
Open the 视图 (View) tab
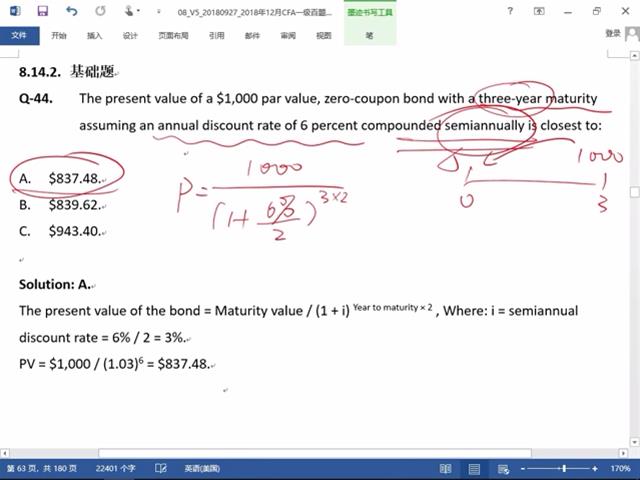324,36
